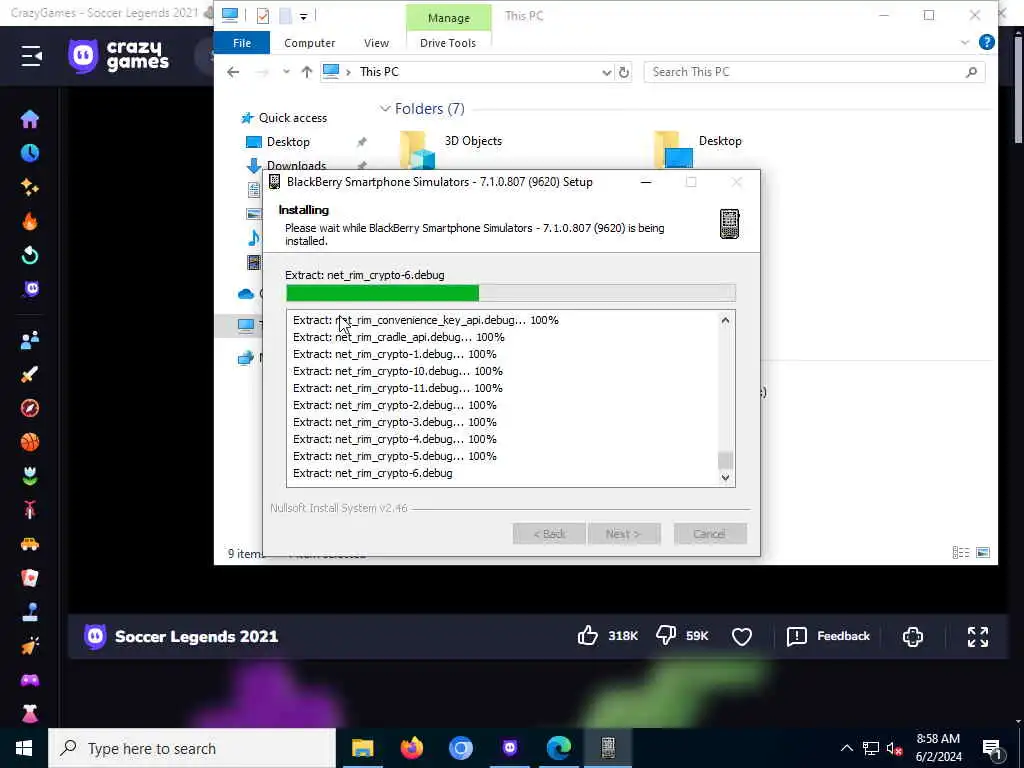1024x768 pixels.
Task: Click Cancel in BlackBerry Setup
Action: (710, 534)
